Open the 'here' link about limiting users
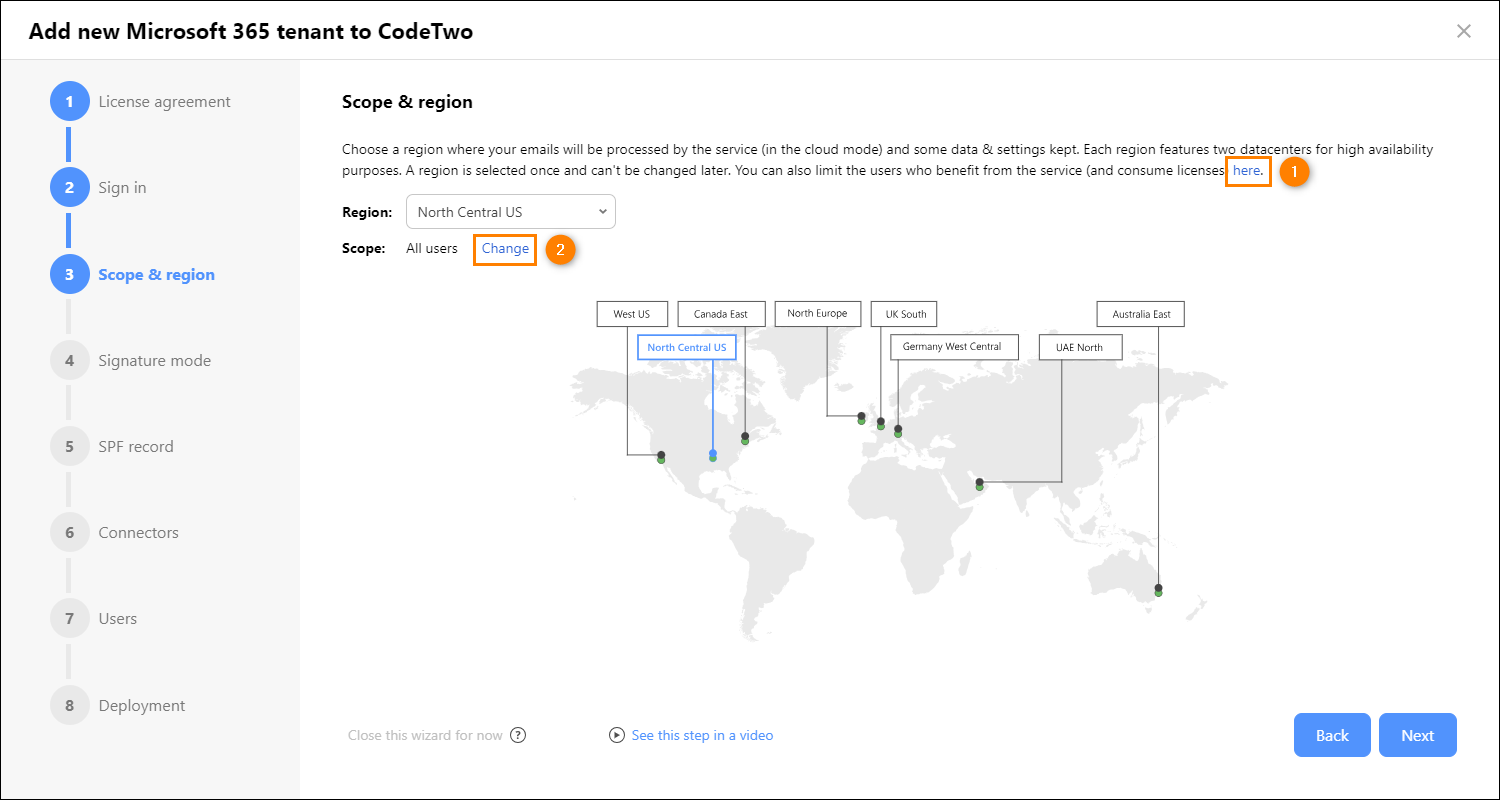 [1247, 171]
